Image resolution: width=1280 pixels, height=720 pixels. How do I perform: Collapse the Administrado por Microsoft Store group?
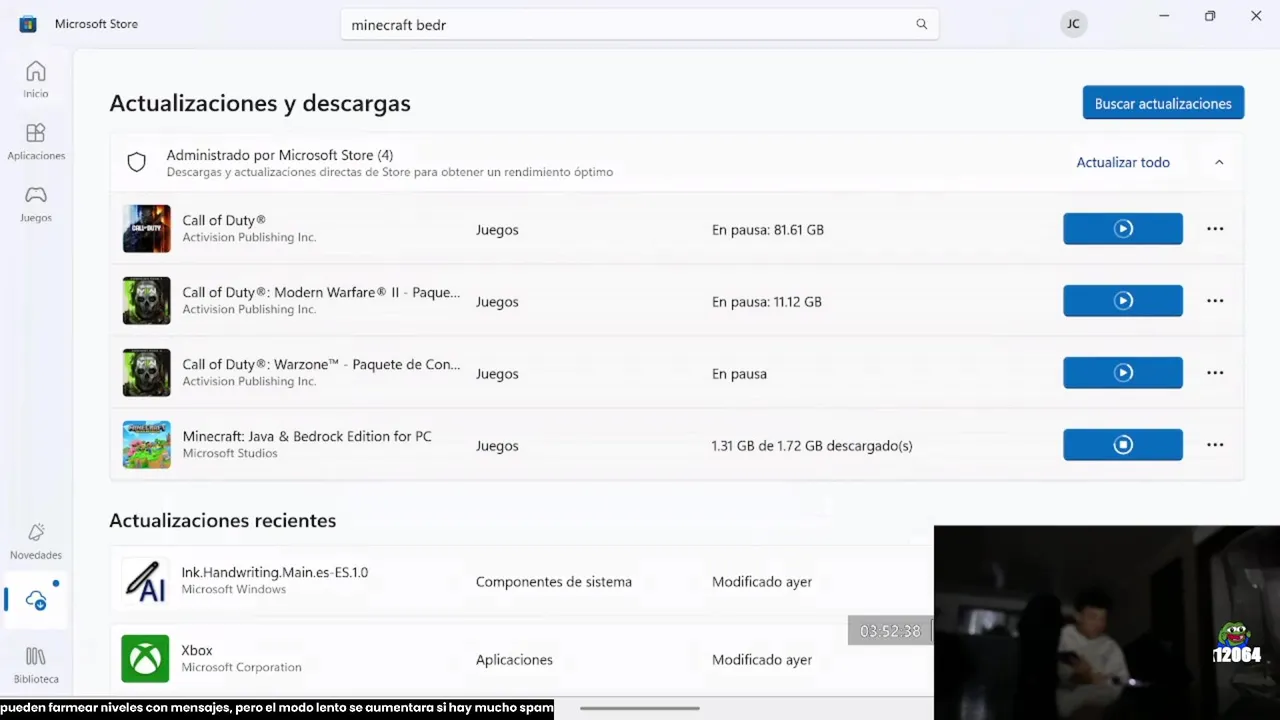click(x=1219, y=162)
